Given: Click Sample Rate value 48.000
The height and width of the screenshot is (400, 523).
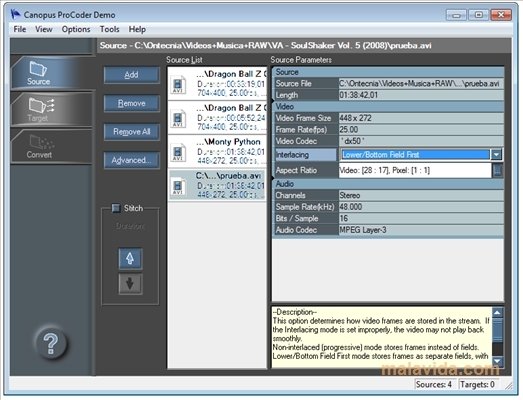Looking at the screenshot, I should pos(421,207).
